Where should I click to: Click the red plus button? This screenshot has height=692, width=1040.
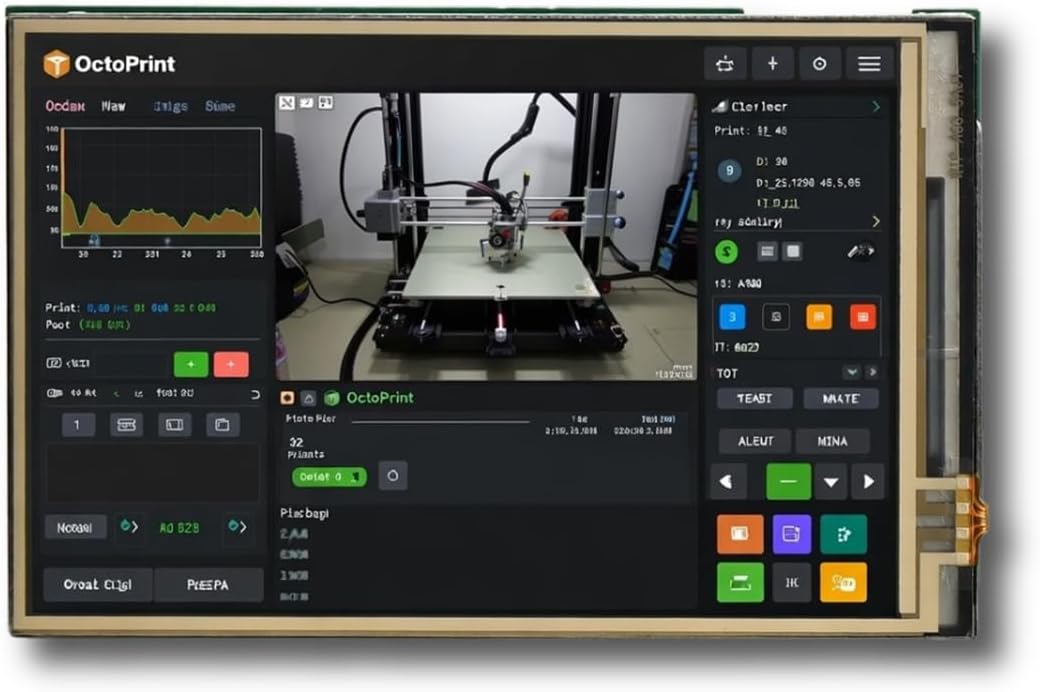tap(231, 364)
